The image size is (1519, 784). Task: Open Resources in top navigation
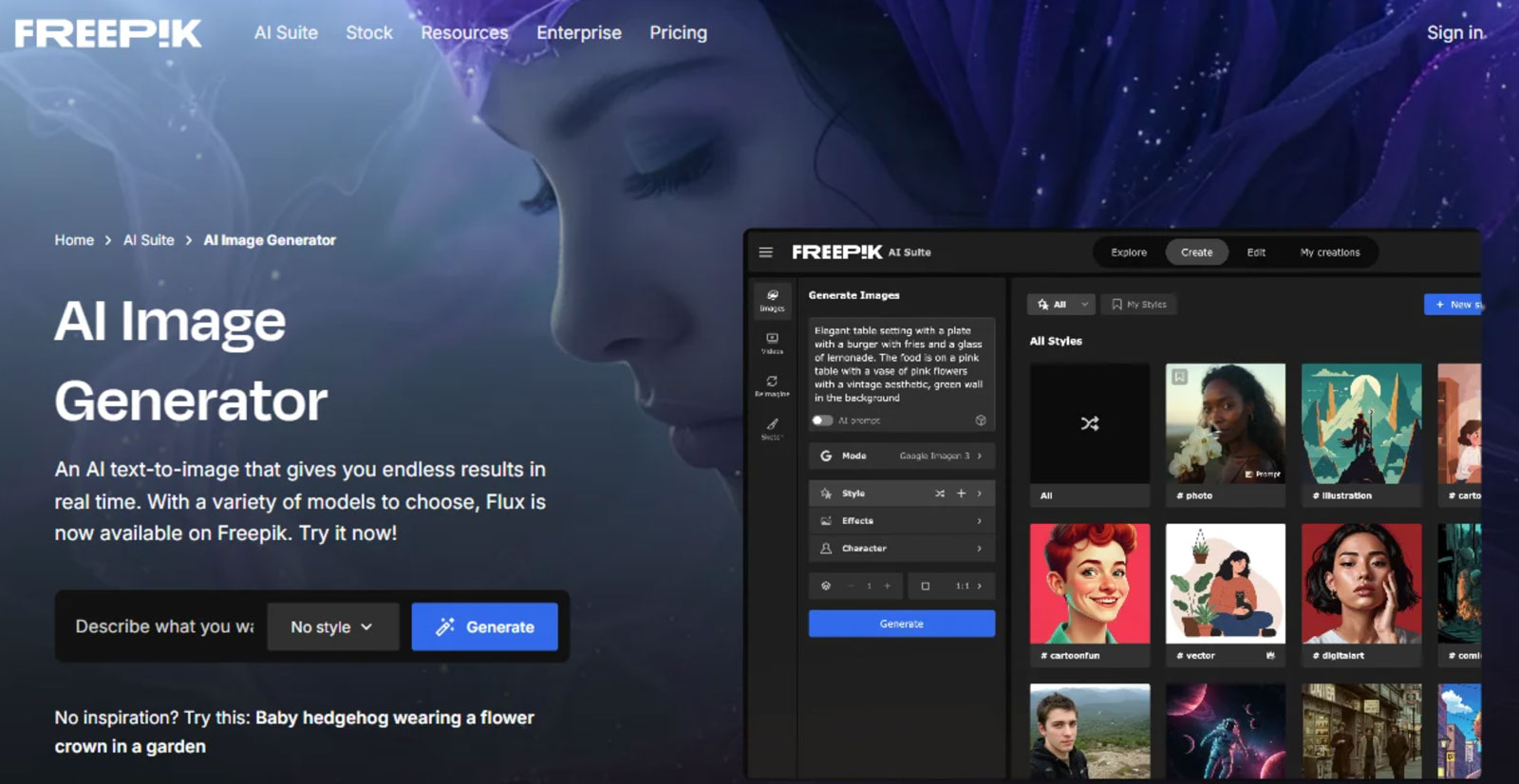coord(464,32)
